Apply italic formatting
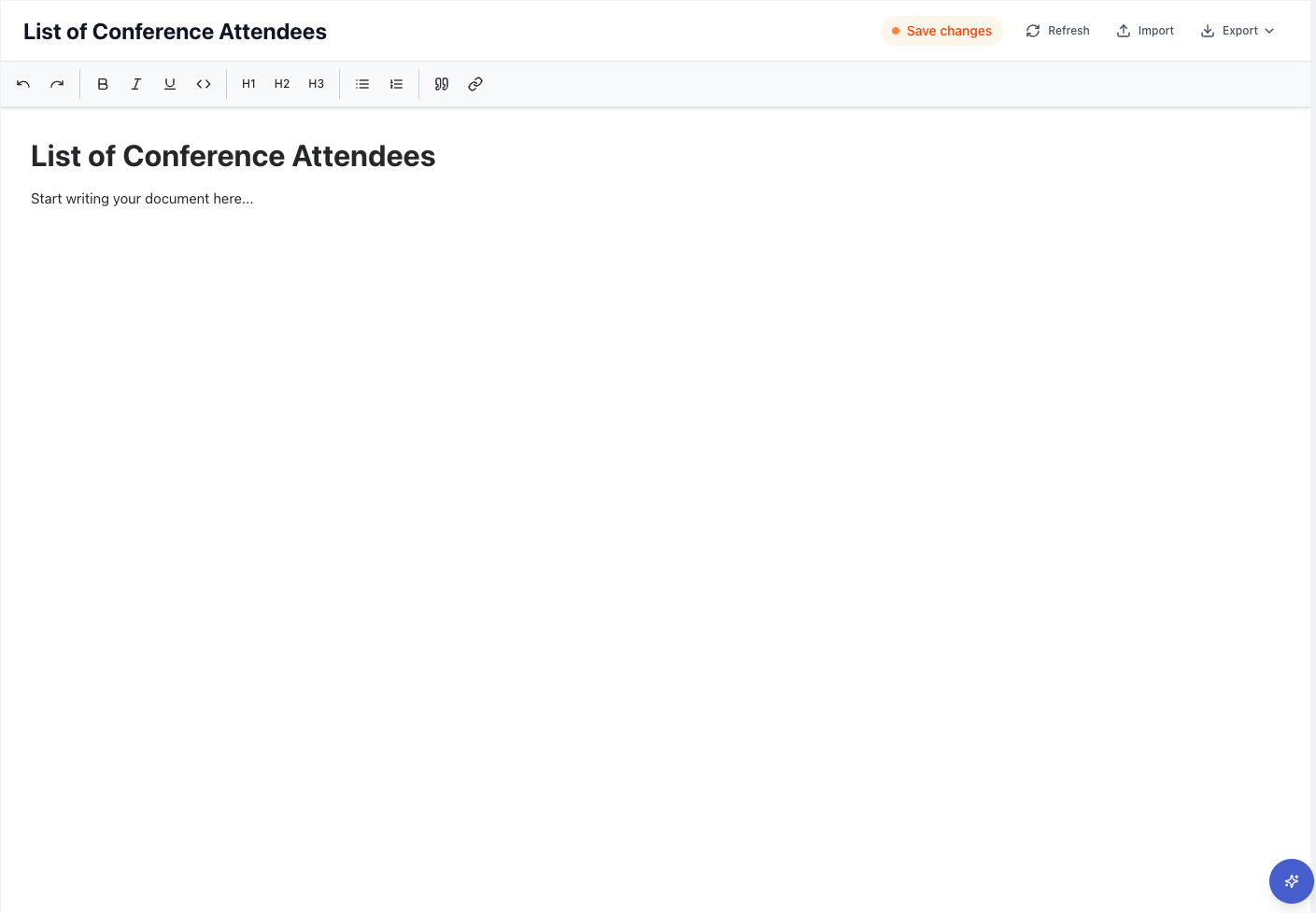Image resolution: width=1316 pixels, height=913 pixels. [x=136, y=83]
